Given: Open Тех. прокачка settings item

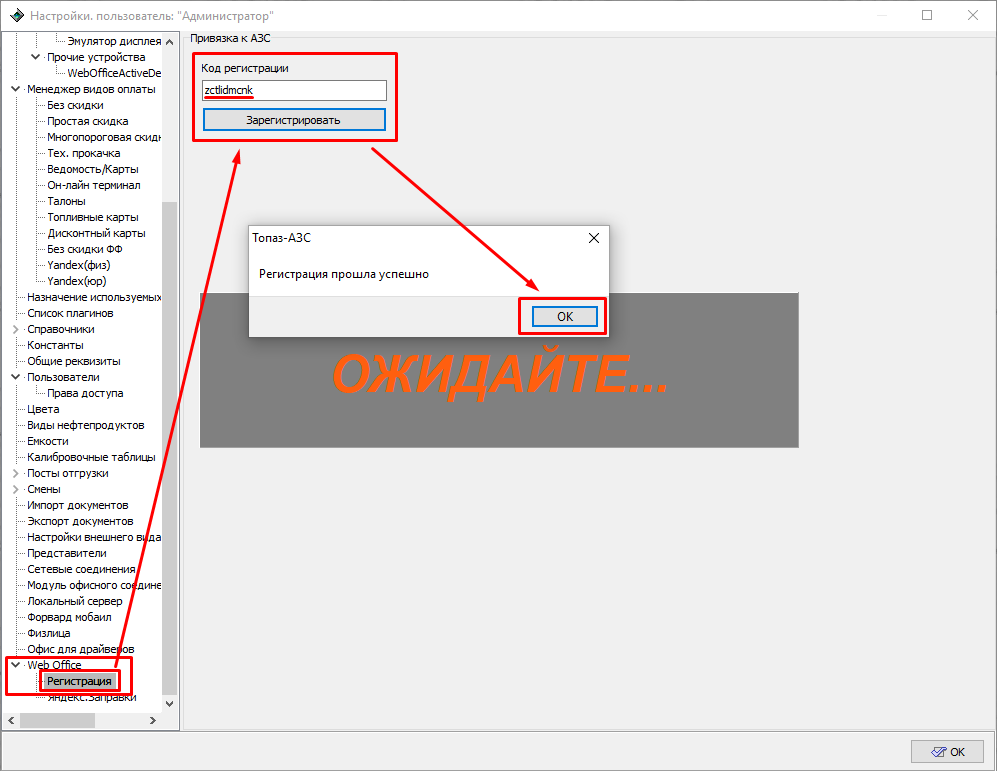Looking at the screenshot, I should (x=83, y=153).
